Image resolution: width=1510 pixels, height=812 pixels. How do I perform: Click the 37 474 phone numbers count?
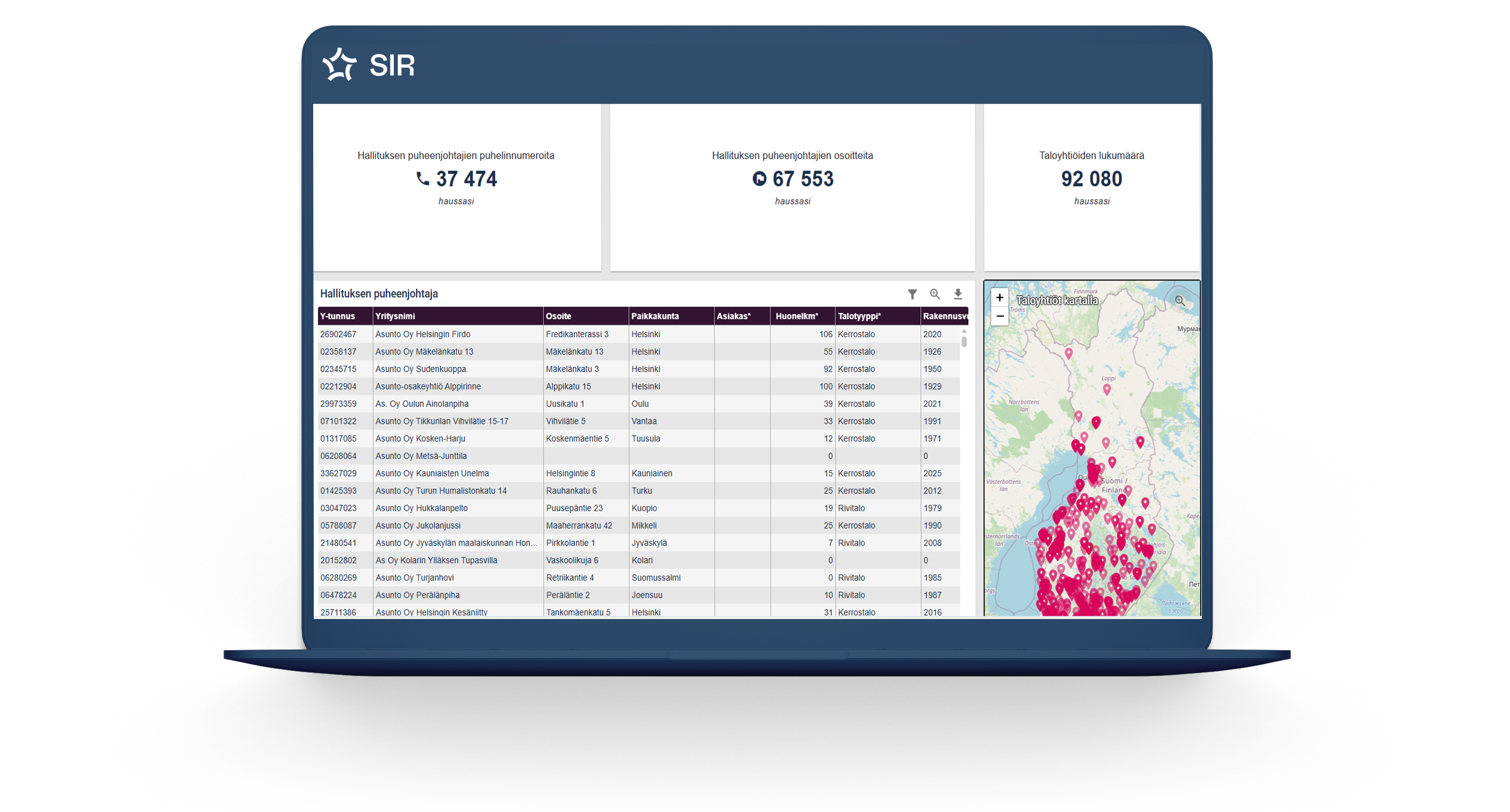tap(466, 179)
